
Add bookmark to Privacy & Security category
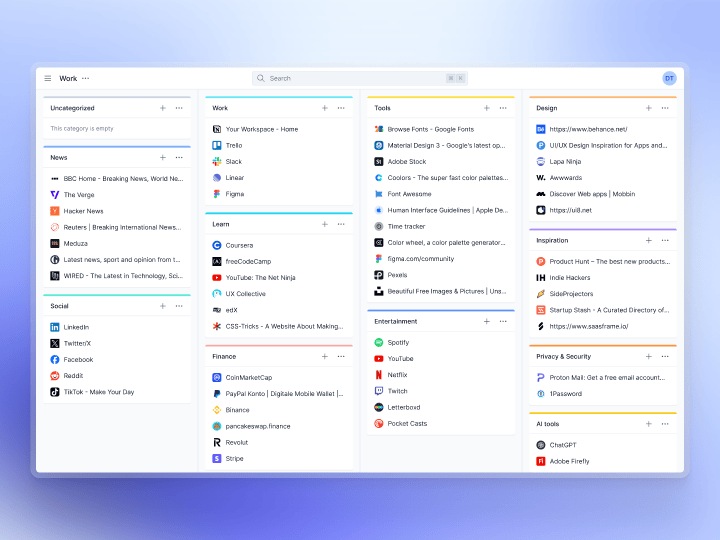(649, 356)
